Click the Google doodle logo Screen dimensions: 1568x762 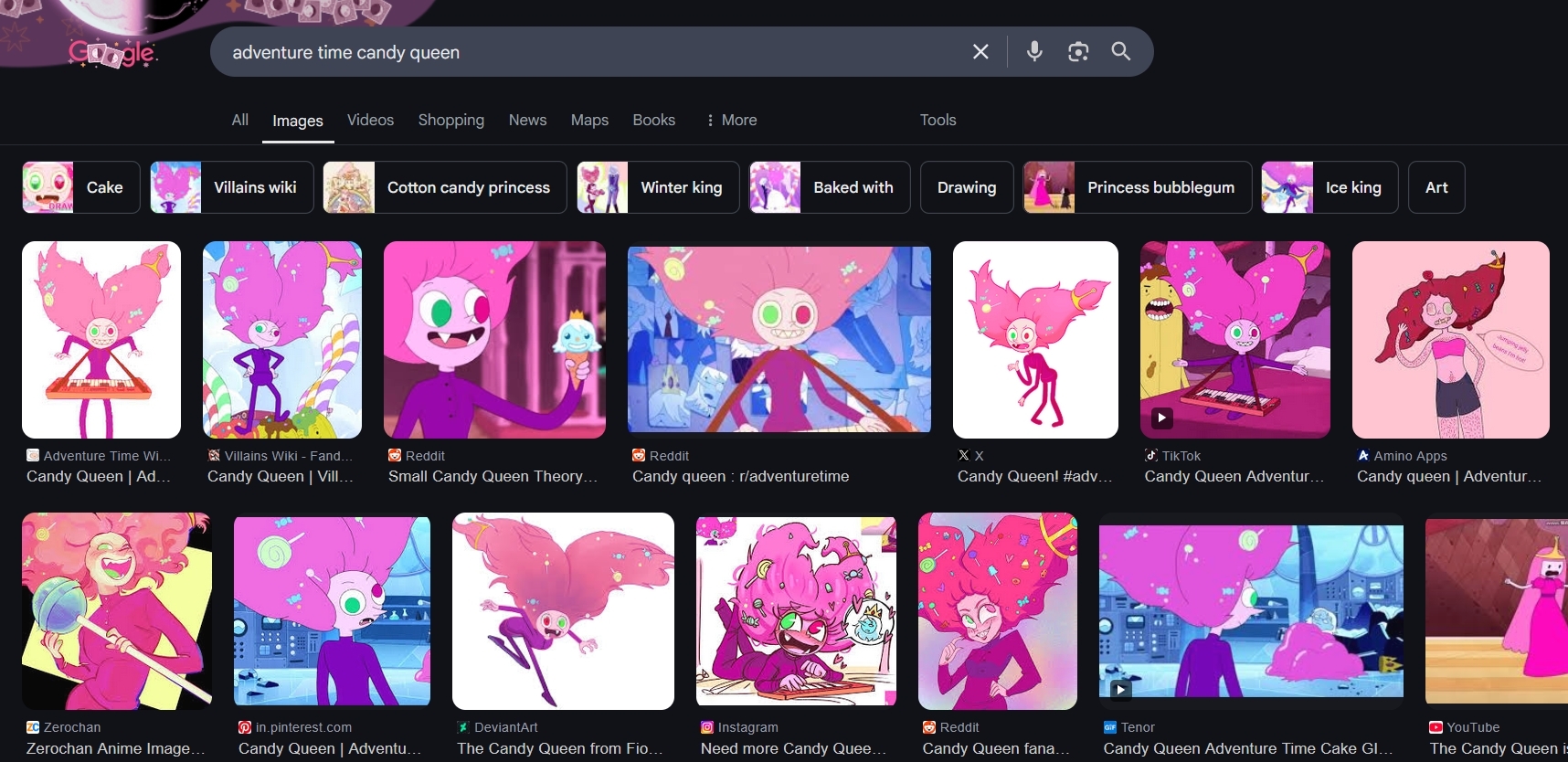(113, 54)
